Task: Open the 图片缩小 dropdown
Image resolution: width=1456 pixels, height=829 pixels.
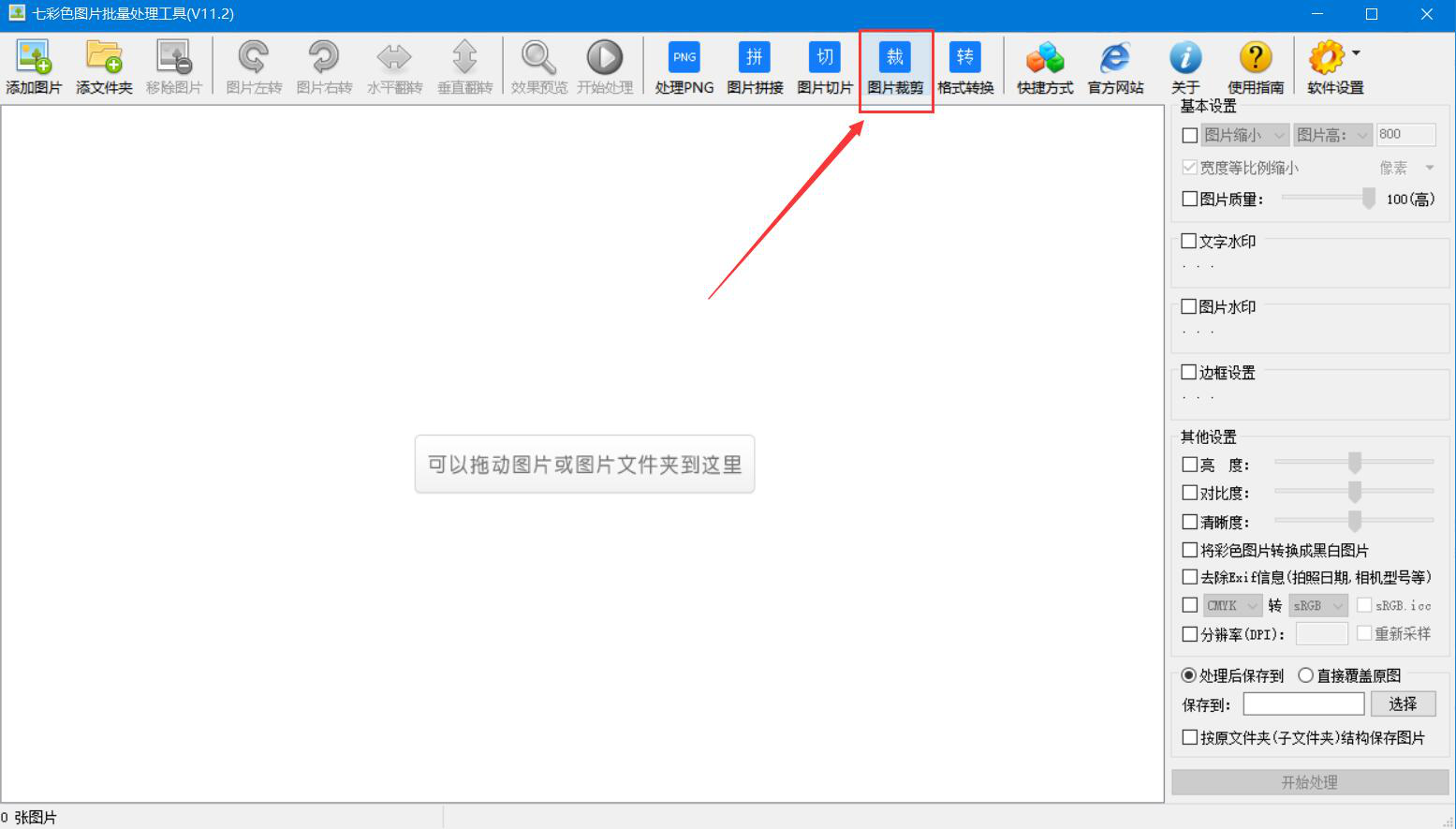Action: click(x=1244, y=136)
